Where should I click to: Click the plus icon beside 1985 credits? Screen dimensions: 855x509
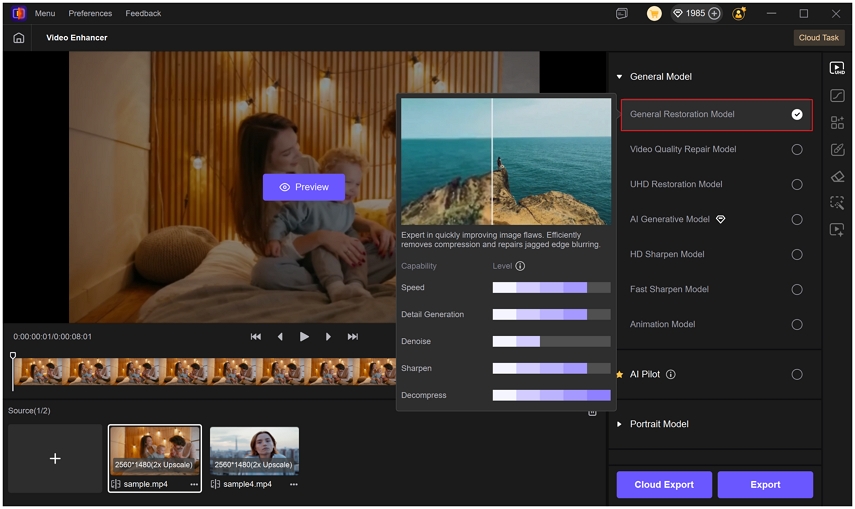[714, 14]
